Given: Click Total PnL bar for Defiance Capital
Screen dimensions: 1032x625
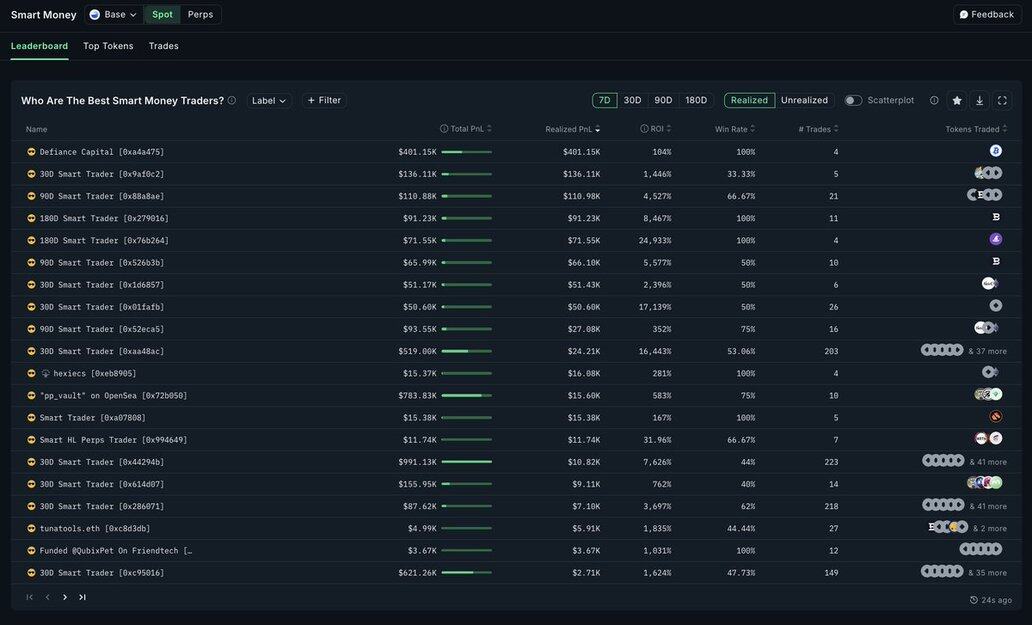Looking at the screenshot, I should [x=466, y=152].
